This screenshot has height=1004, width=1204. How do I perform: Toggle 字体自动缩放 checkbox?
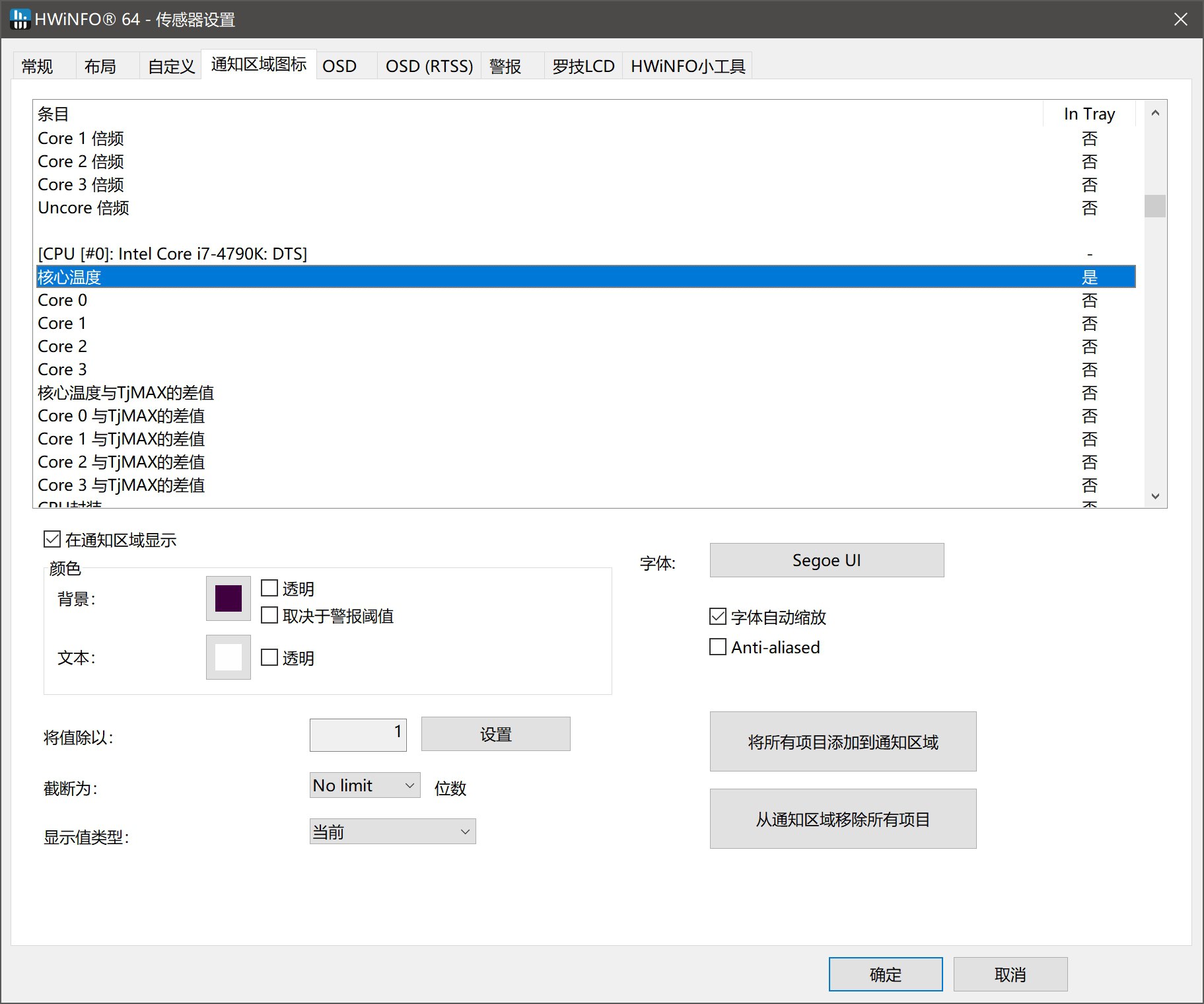pyautogui.click(x=718, y=617)
